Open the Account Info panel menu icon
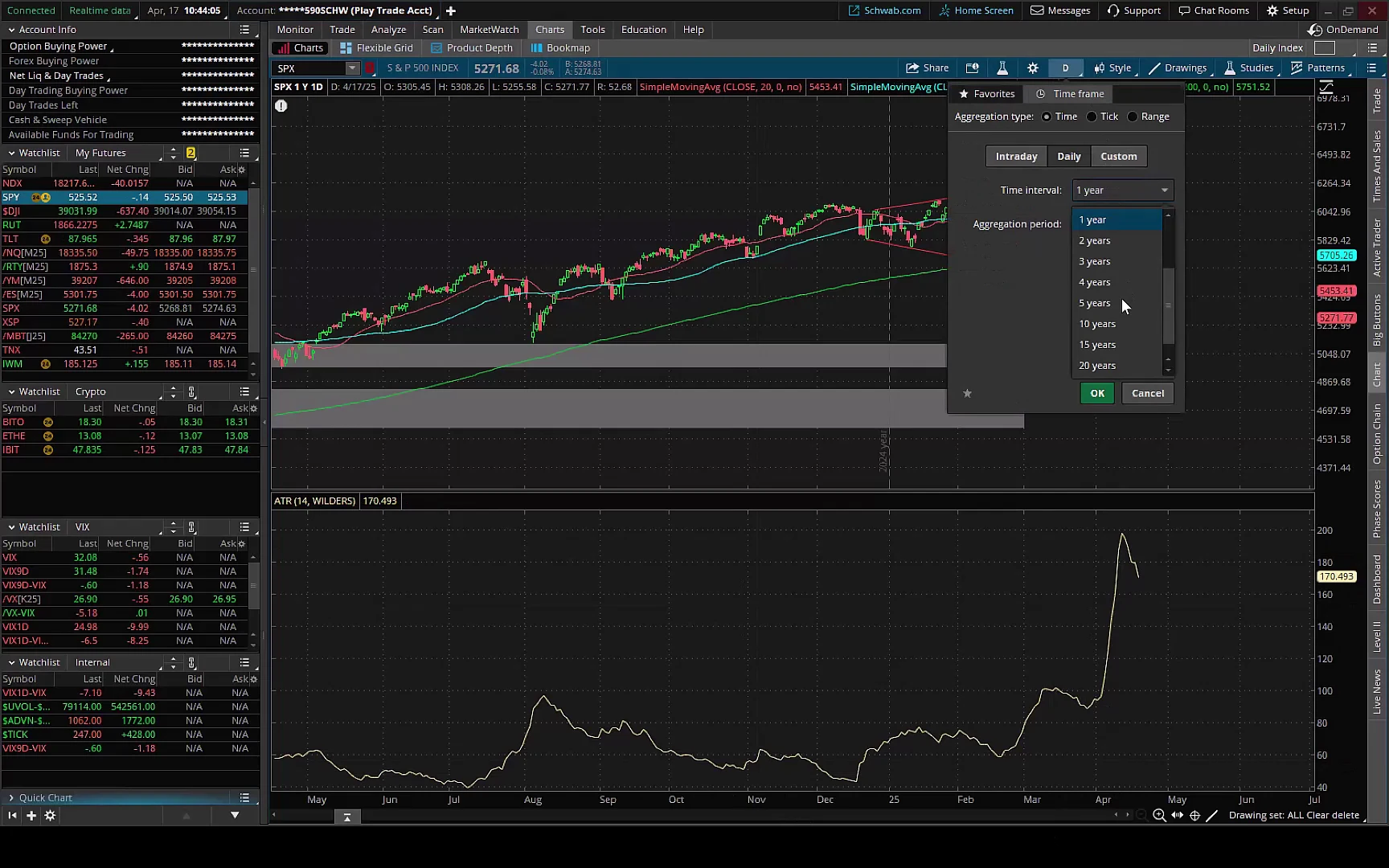1389x868 pixels. point(244,30)
